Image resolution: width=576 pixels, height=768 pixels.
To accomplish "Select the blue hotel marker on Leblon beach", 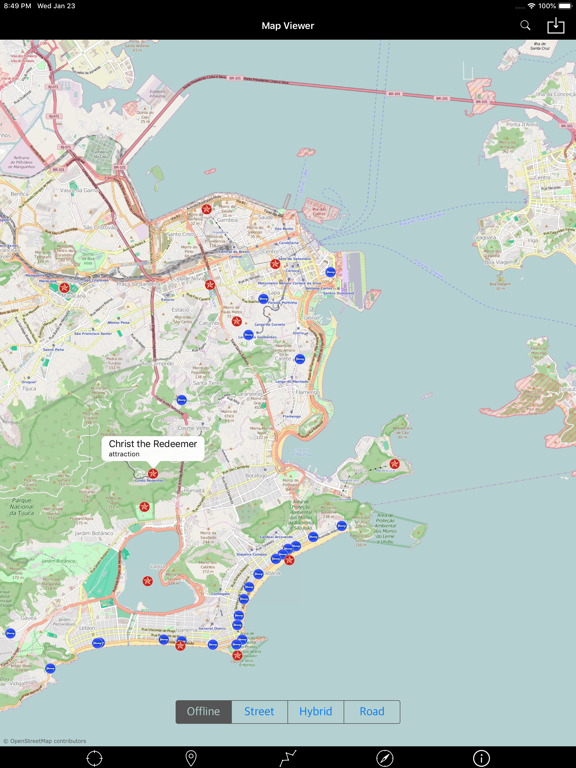I will tap(98, 643).
